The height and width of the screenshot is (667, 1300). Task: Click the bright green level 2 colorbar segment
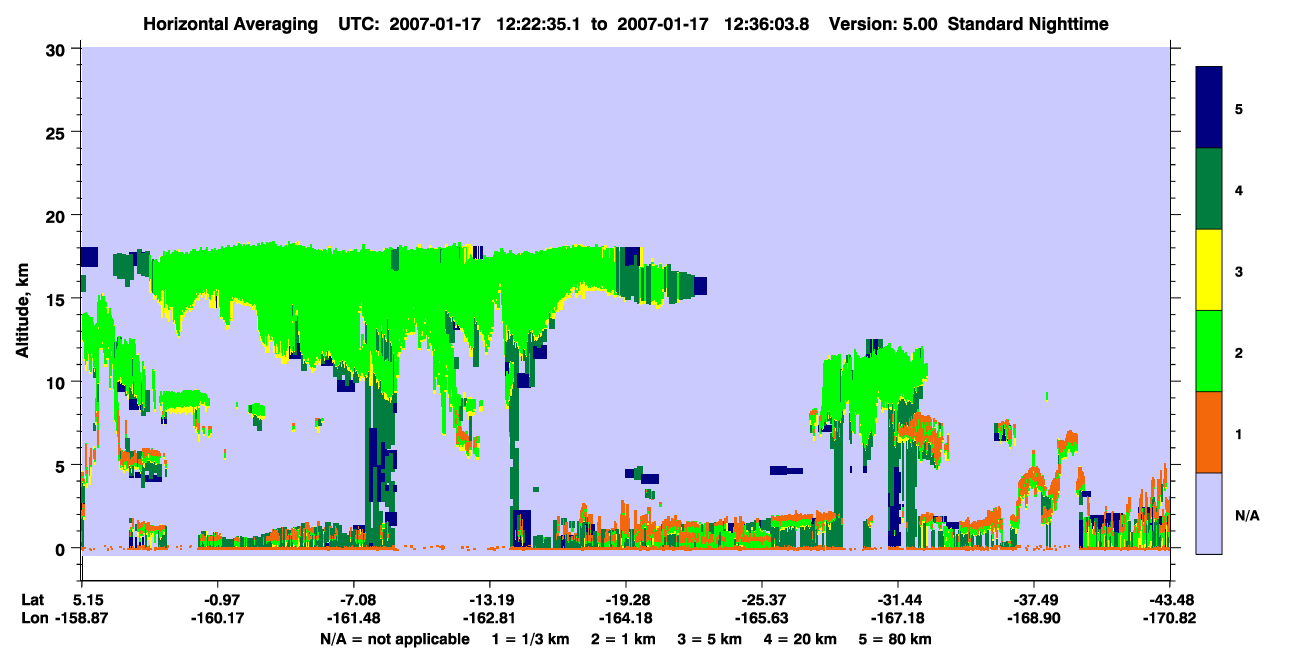(1209, 351)
